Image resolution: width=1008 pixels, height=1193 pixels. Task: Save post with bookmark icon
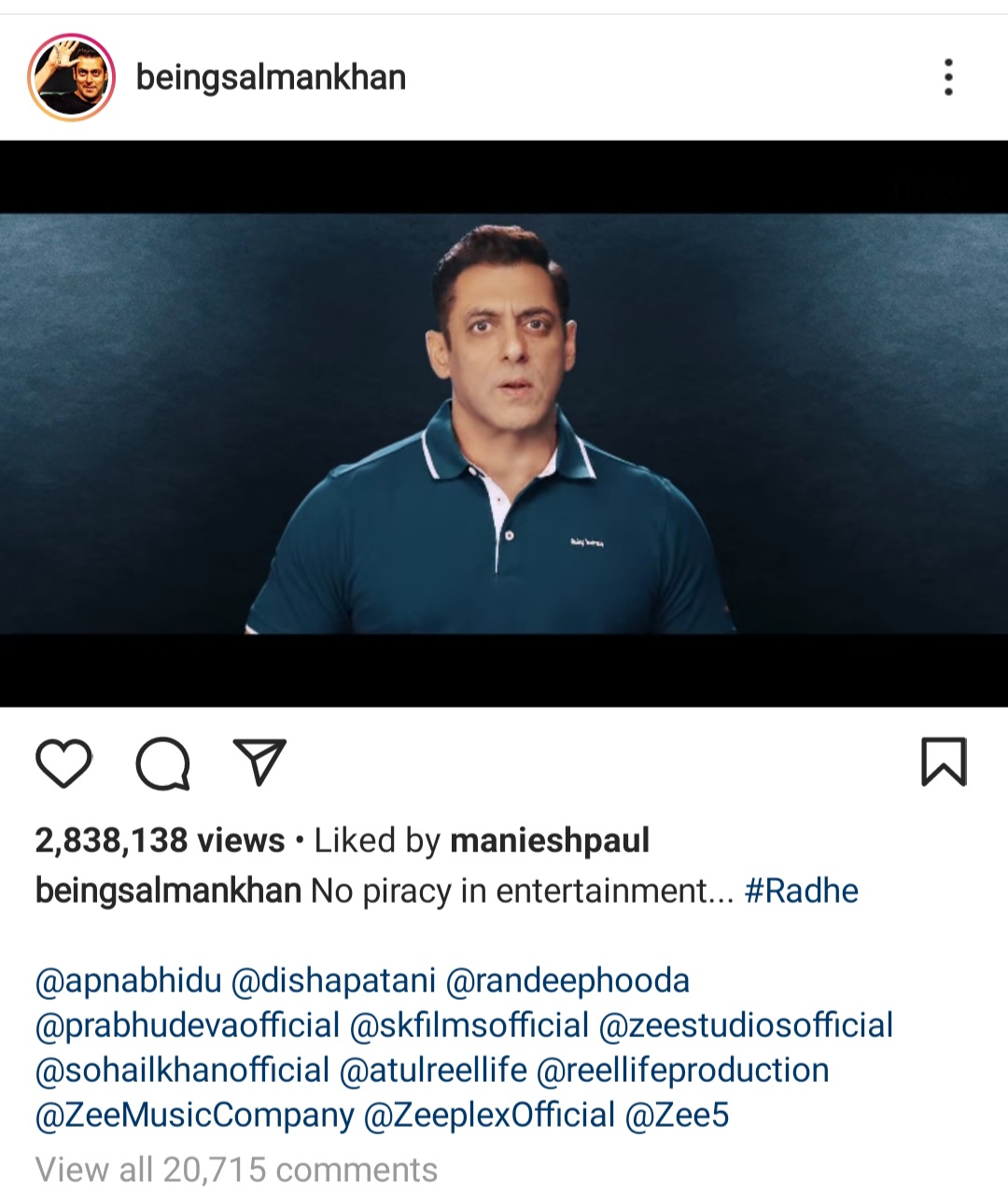coord(944,762)
